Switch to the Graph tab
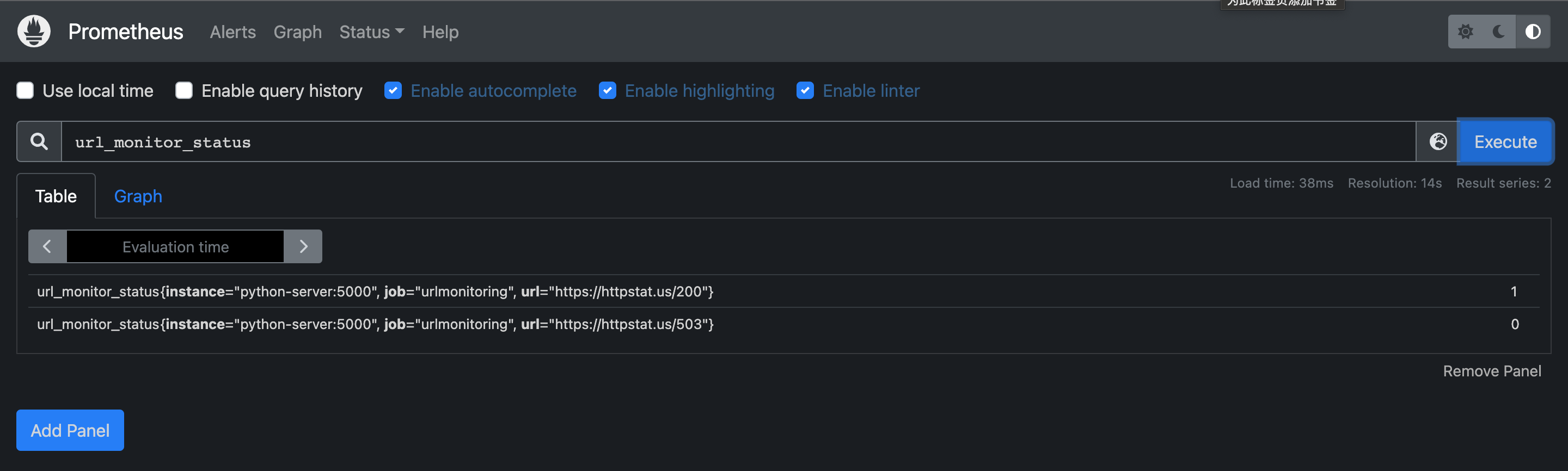Image resolution: width=1568 pixels, height=471 pixels. (138, 196)
